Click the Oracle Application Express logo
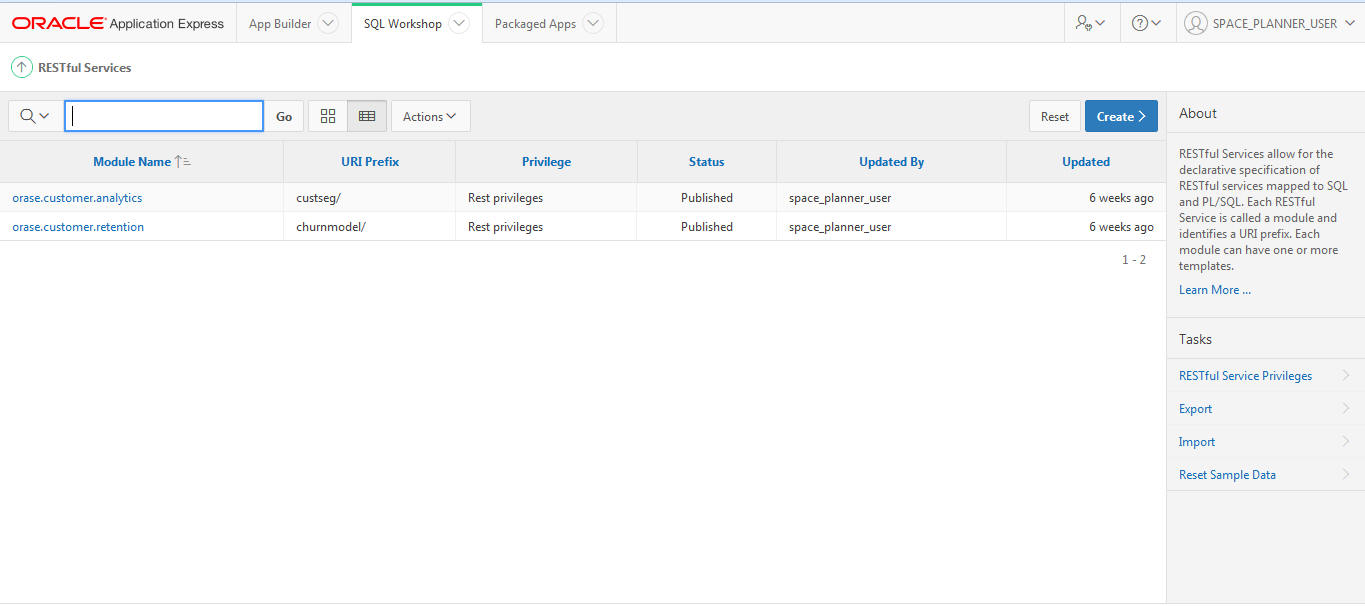The width and height of the screenshot is (1365, 606). coord(118,23)
